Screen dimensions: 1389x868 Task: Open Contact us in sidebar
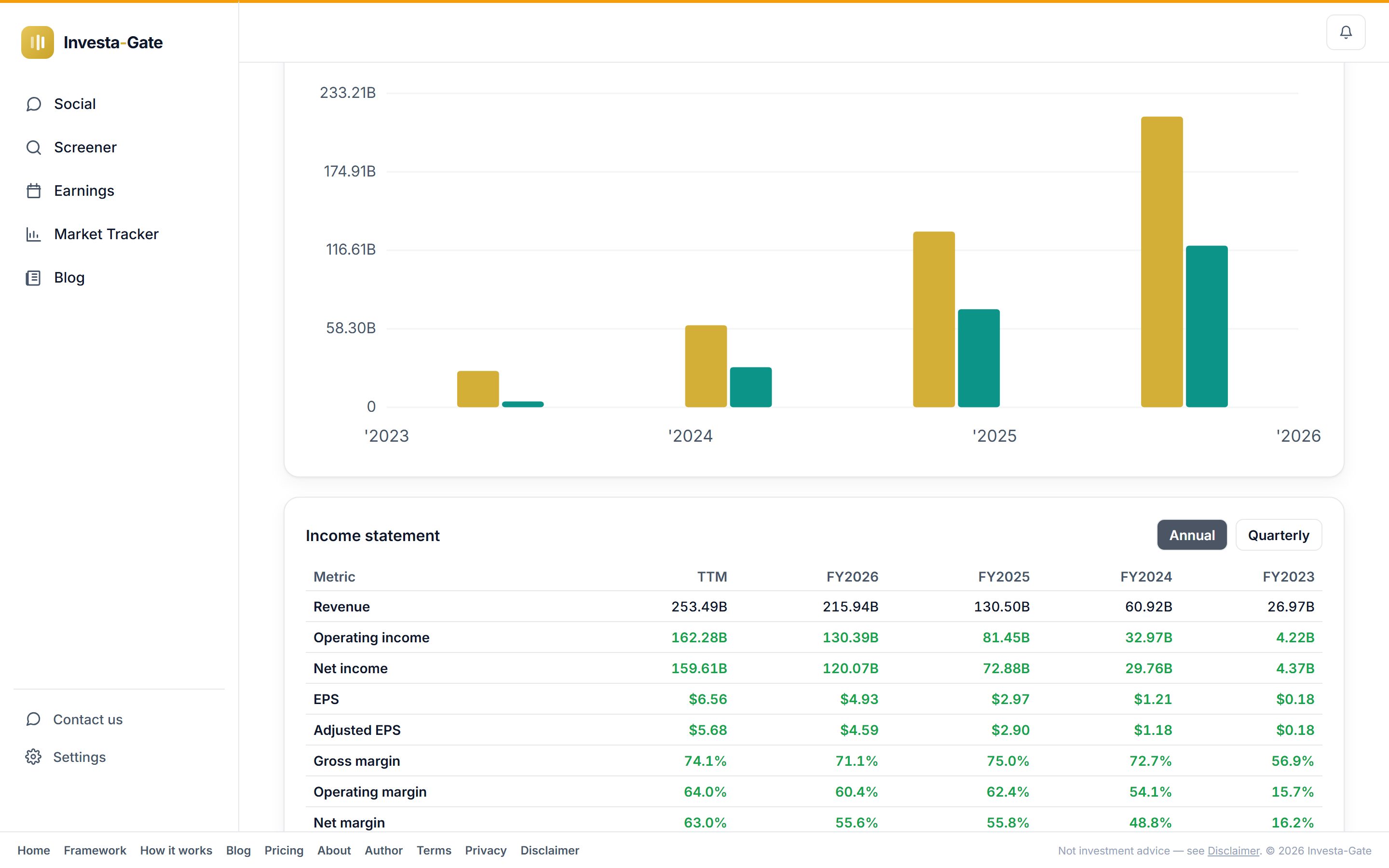click(x=120, y=719)
